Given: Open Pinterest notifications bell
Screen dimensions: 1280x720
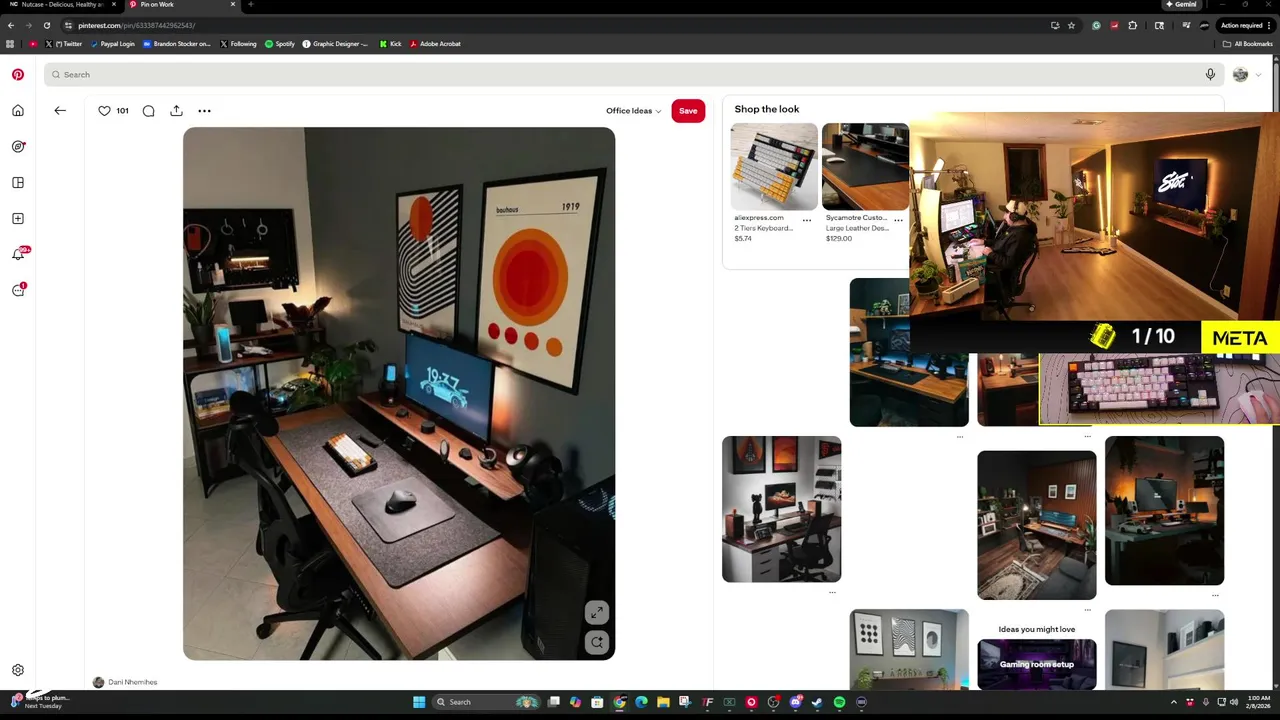Looking at the screenshot, I should 18,254.
